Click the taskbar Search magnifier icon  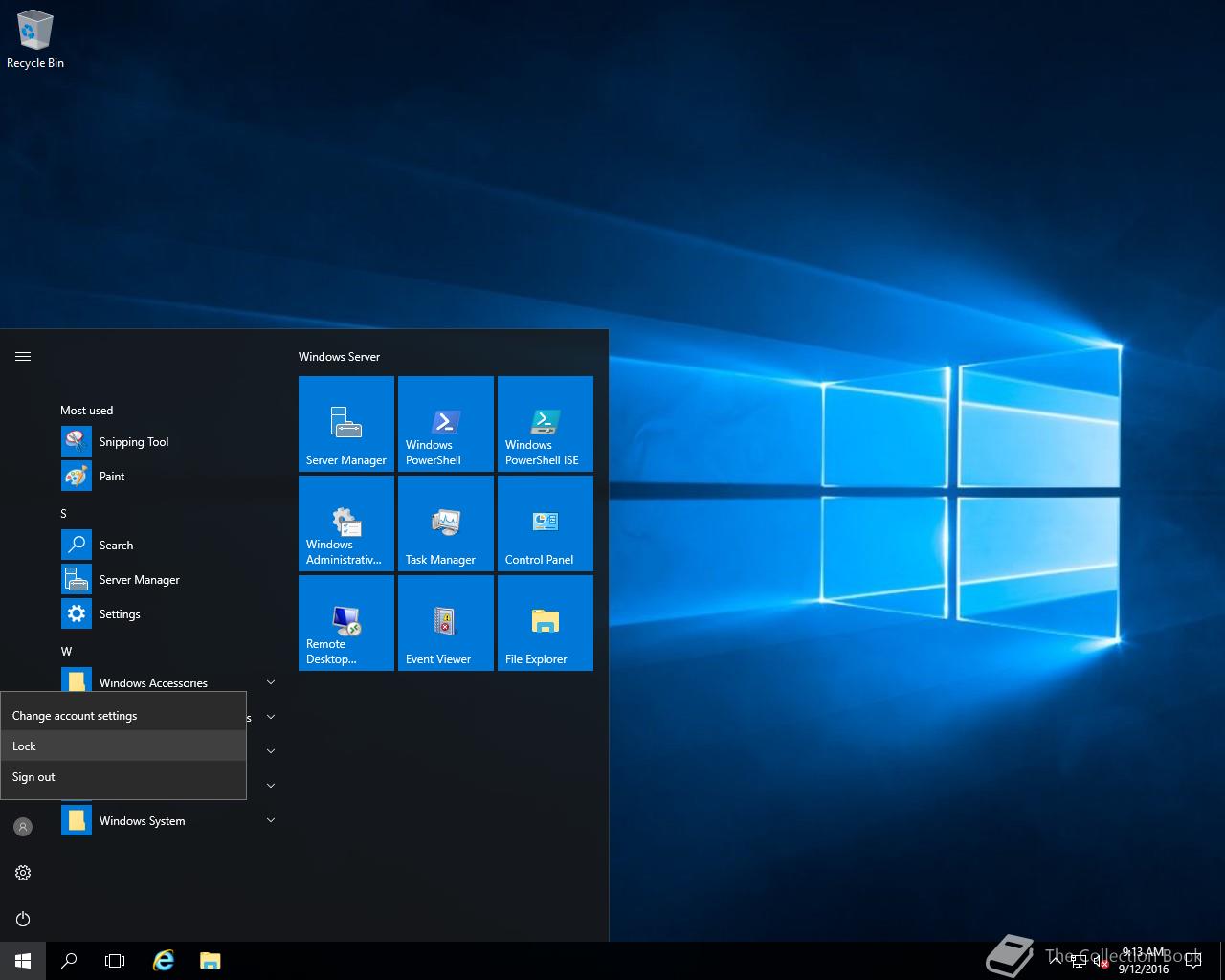coord(69,961)
